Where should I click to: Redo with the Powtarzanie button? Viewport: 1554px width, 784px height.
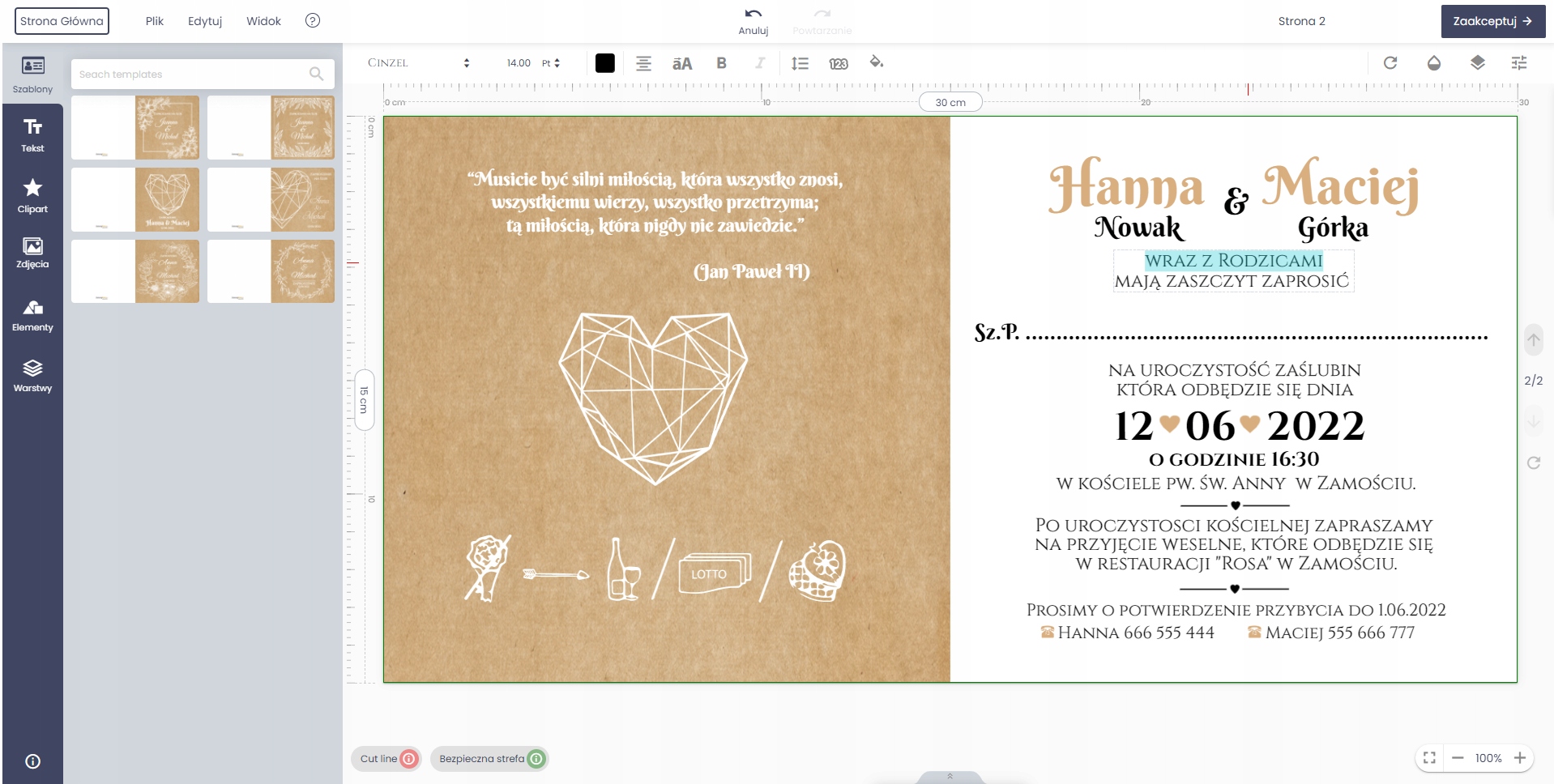822,21
